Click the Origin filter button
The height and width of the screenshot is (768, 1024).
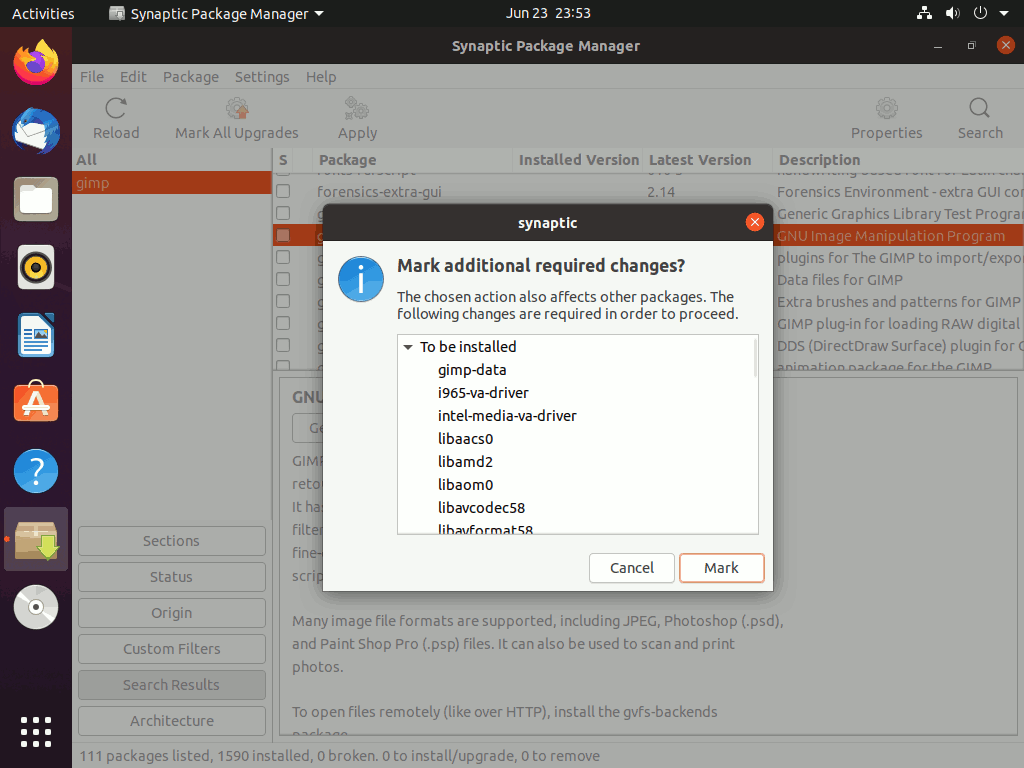point(172,613)
